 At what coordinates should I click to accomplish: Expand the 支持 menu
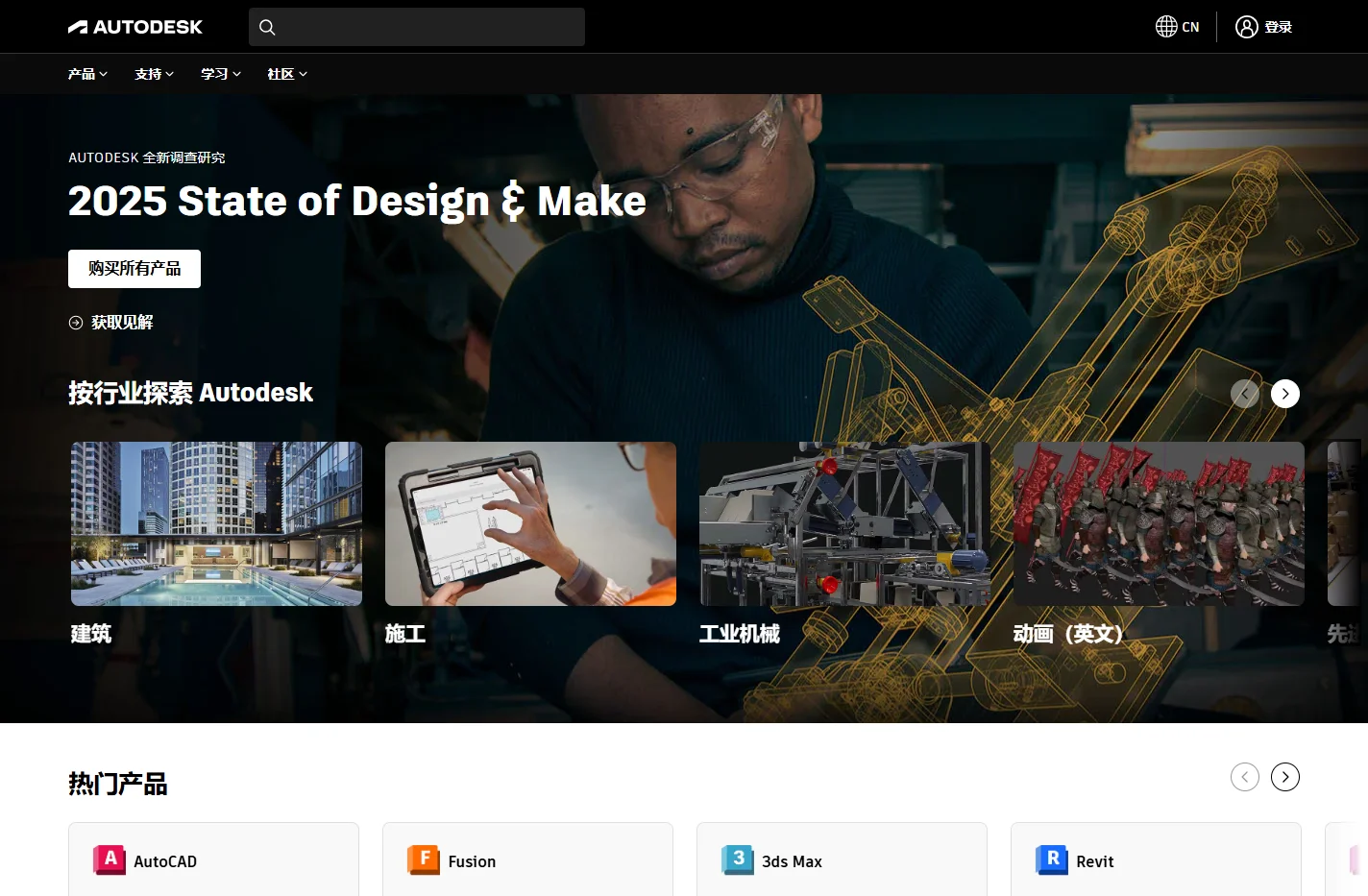(154, 74)
